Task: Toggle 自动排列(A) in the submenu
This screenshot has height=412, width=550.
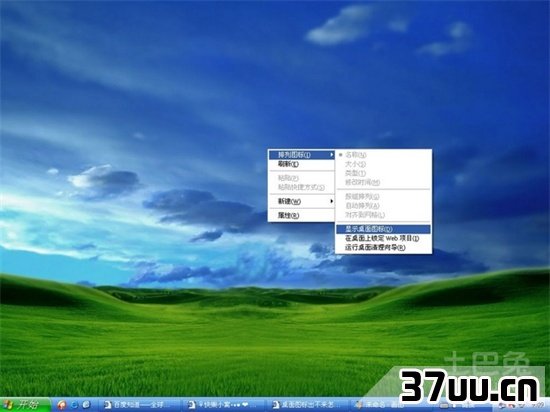Action: [x=383, y=205]
